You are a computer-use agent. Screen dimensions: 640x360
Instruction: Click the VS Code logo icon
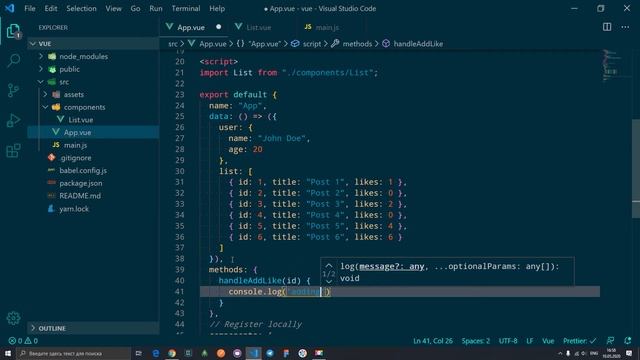[9, 8]
